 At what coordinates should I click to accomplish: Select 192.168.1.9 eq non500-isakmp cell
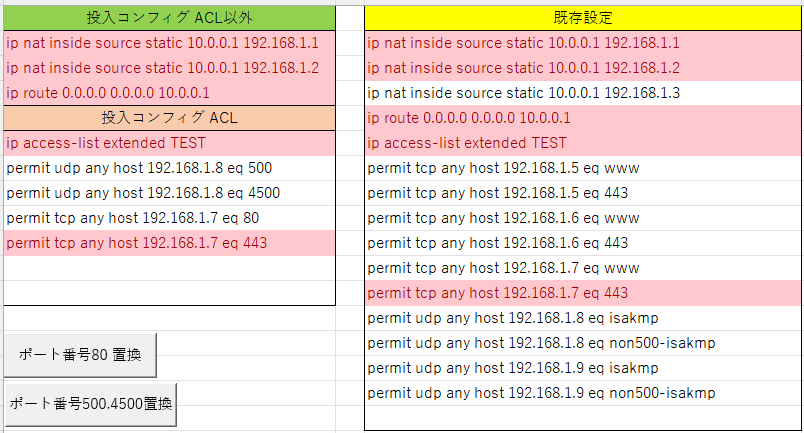[583, 393]
